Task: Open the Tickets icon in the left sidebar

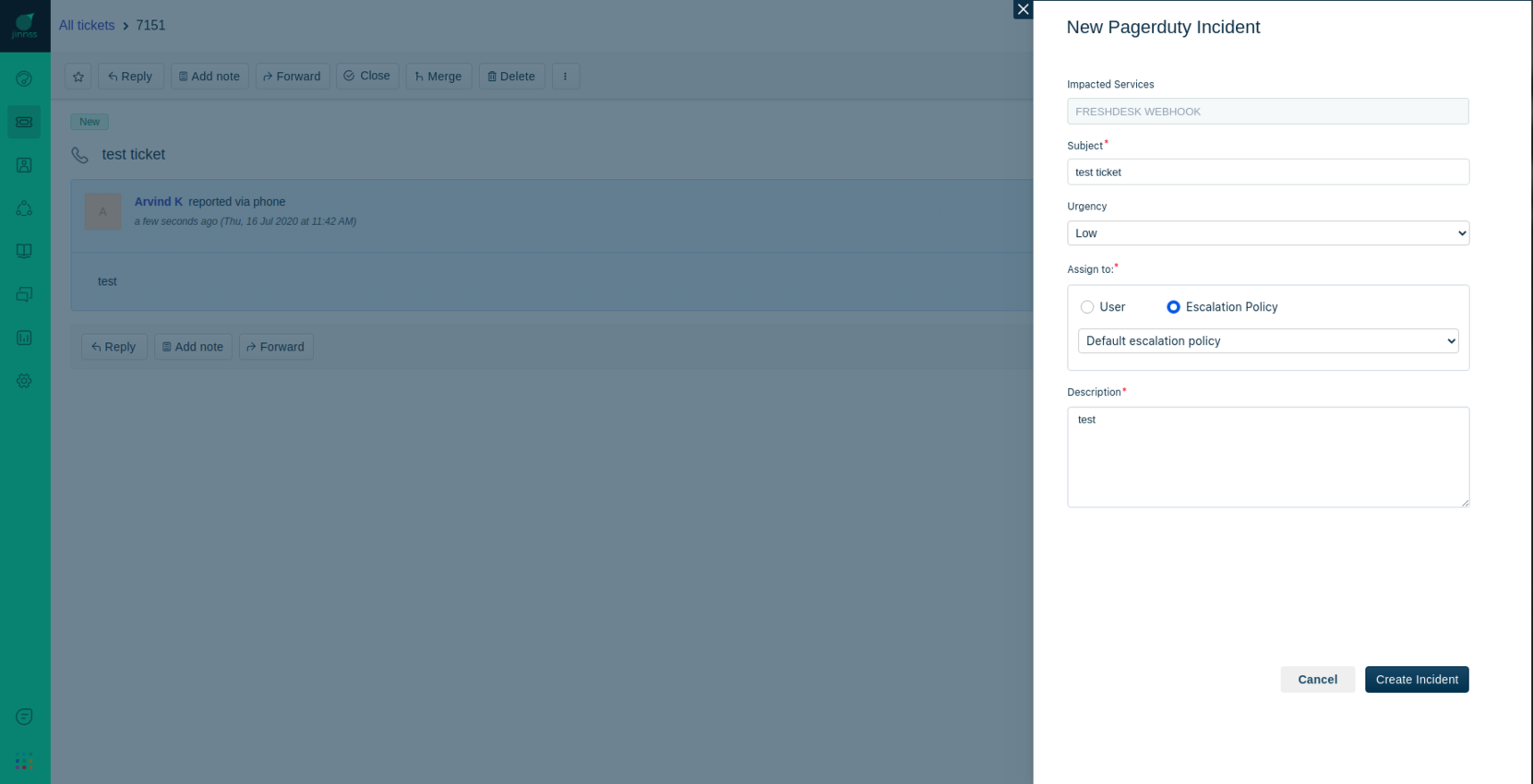Action: (x=24, y=122)
